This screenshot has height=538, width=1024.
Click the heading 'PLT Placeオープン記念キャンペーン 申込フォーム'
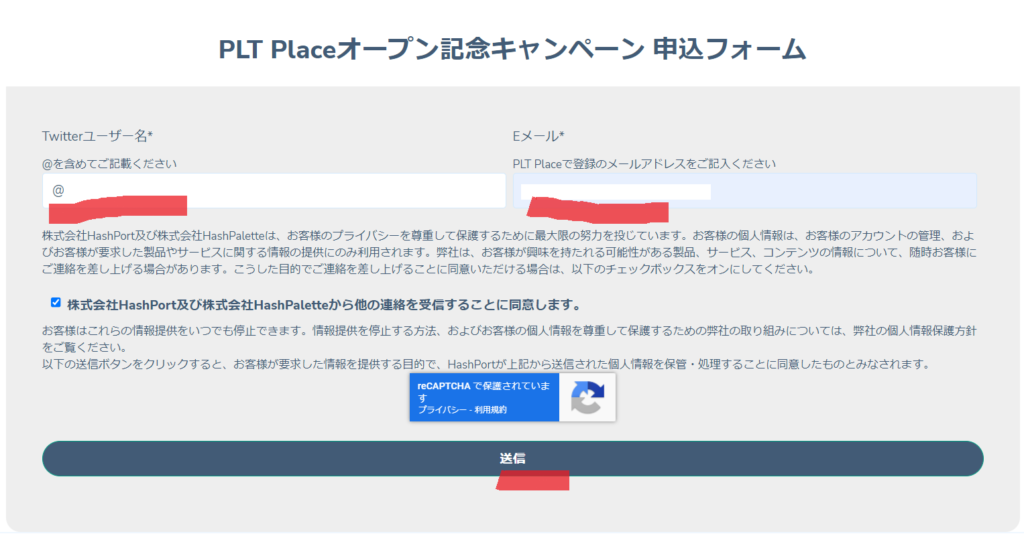point(513,50)
